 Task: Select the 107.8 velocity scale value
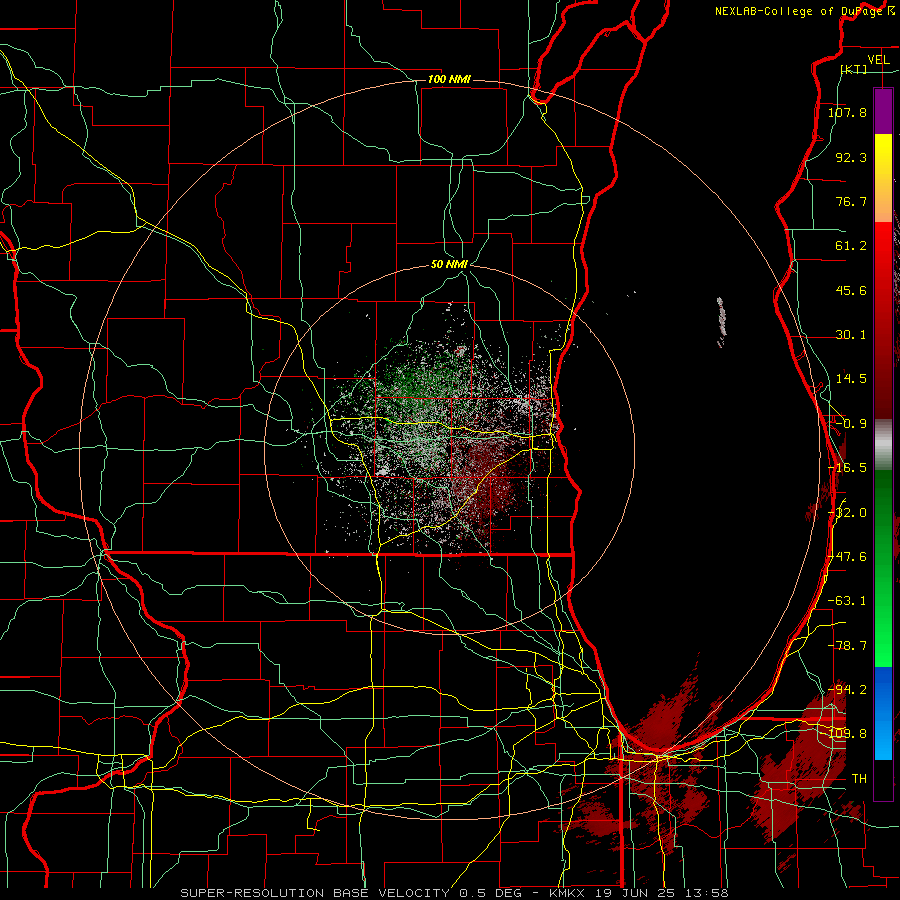pyautogui.click(x=847, y=112)
